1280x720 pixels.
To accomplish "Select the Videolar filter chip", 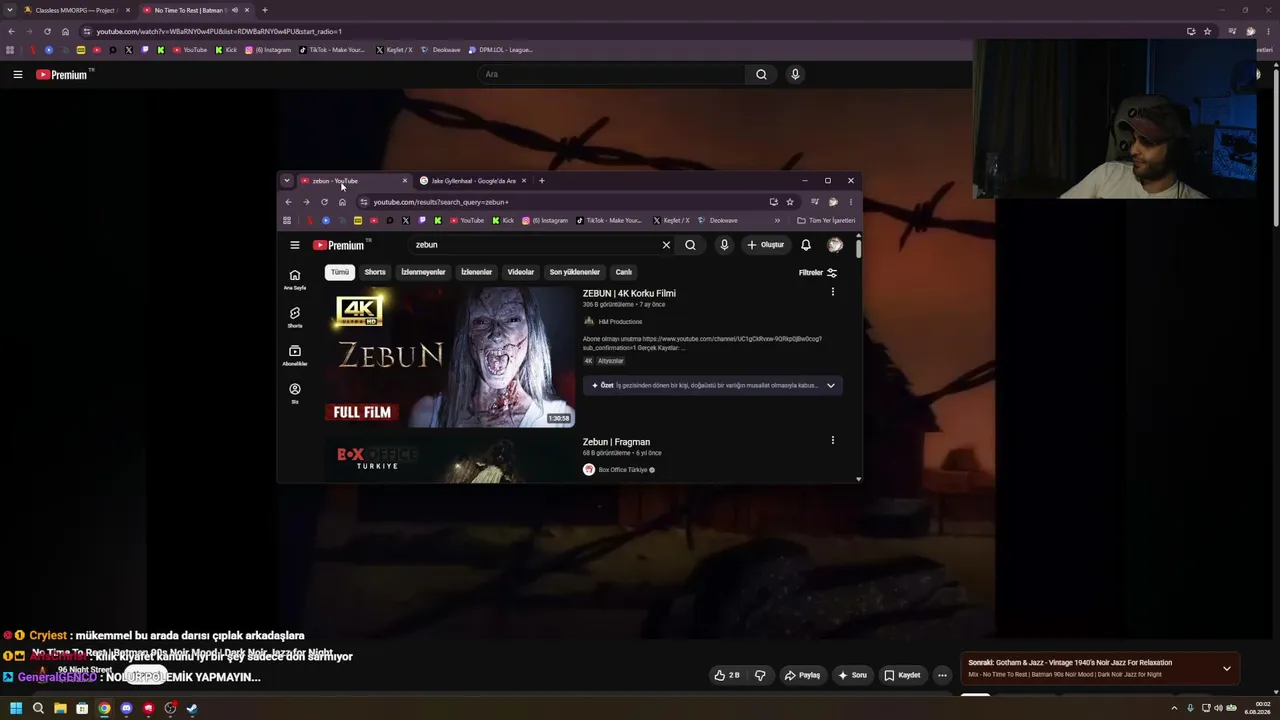I will pyautogui.click(x=520, y=272).
